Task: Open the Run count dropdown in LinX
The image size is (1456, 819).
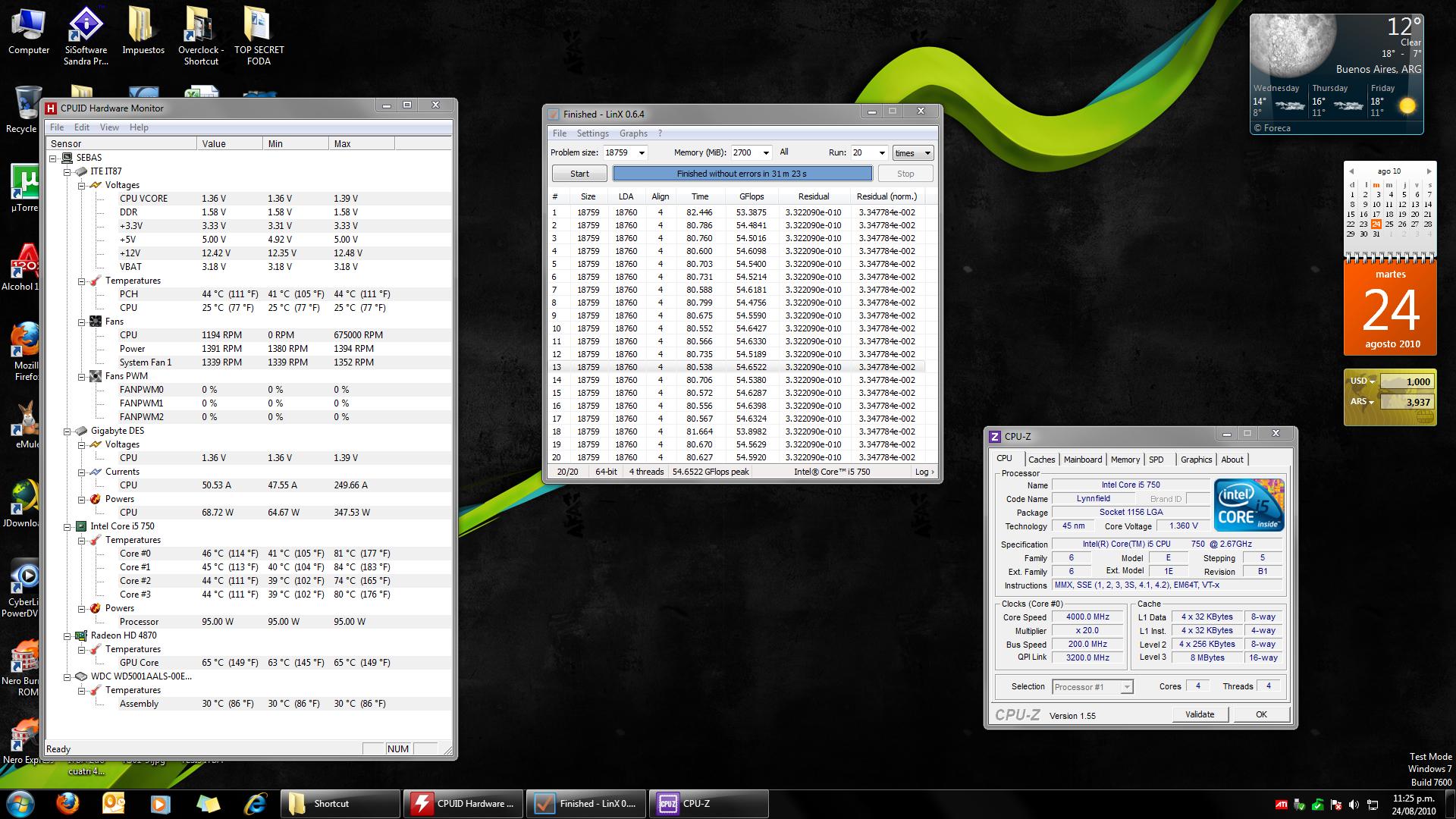Action: [x=881, y=152]
